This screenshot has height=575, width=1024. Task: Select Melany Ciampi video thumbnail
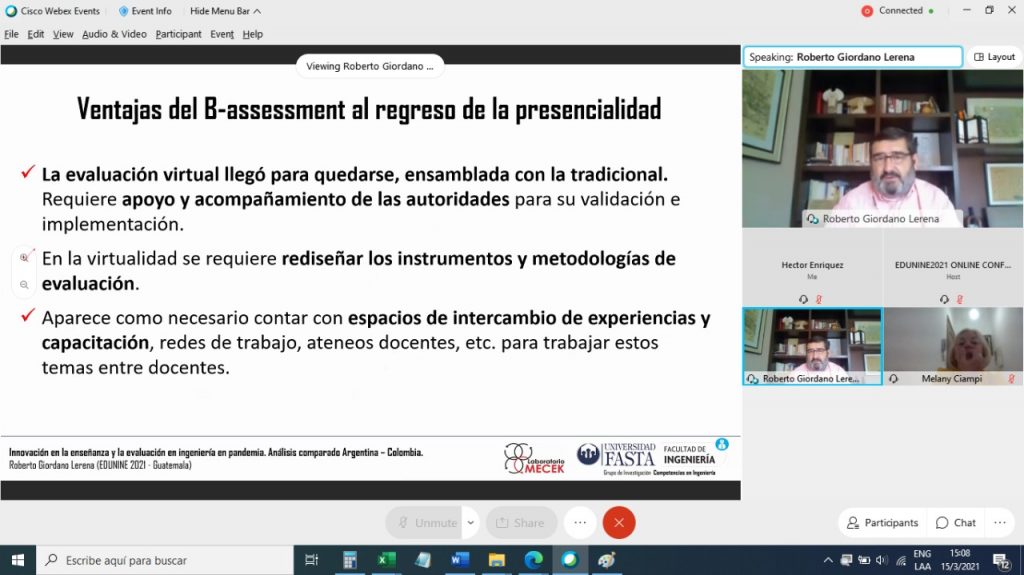pyautogui.click(x=953, y=346)
